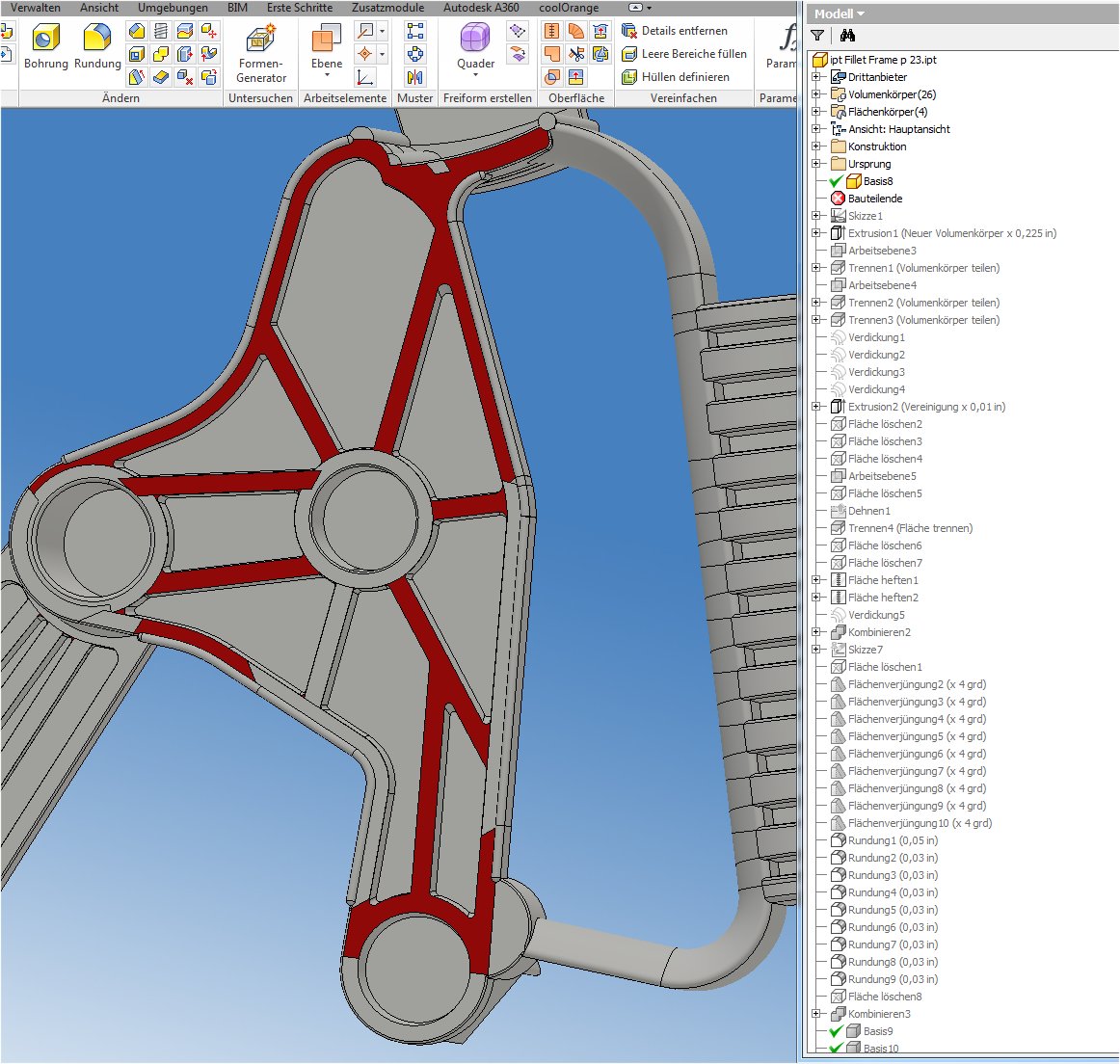Image resolution: width=1120 pixels, height=1064 pixels.
Task: Select the Bauteilende marker in browser
Action: click(x=874, y=199)
